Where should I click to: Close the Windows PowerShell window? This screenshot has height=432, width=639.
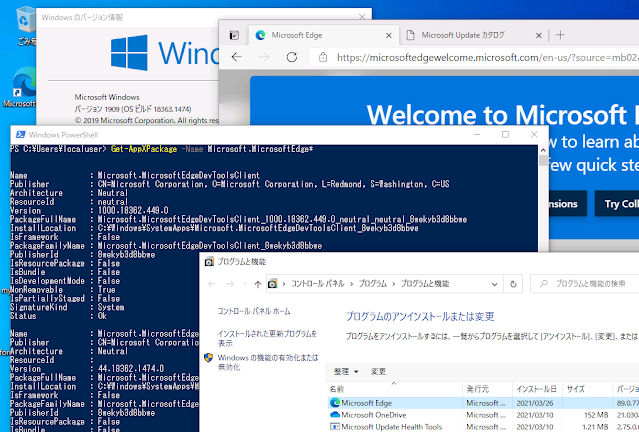coord(534,134)
